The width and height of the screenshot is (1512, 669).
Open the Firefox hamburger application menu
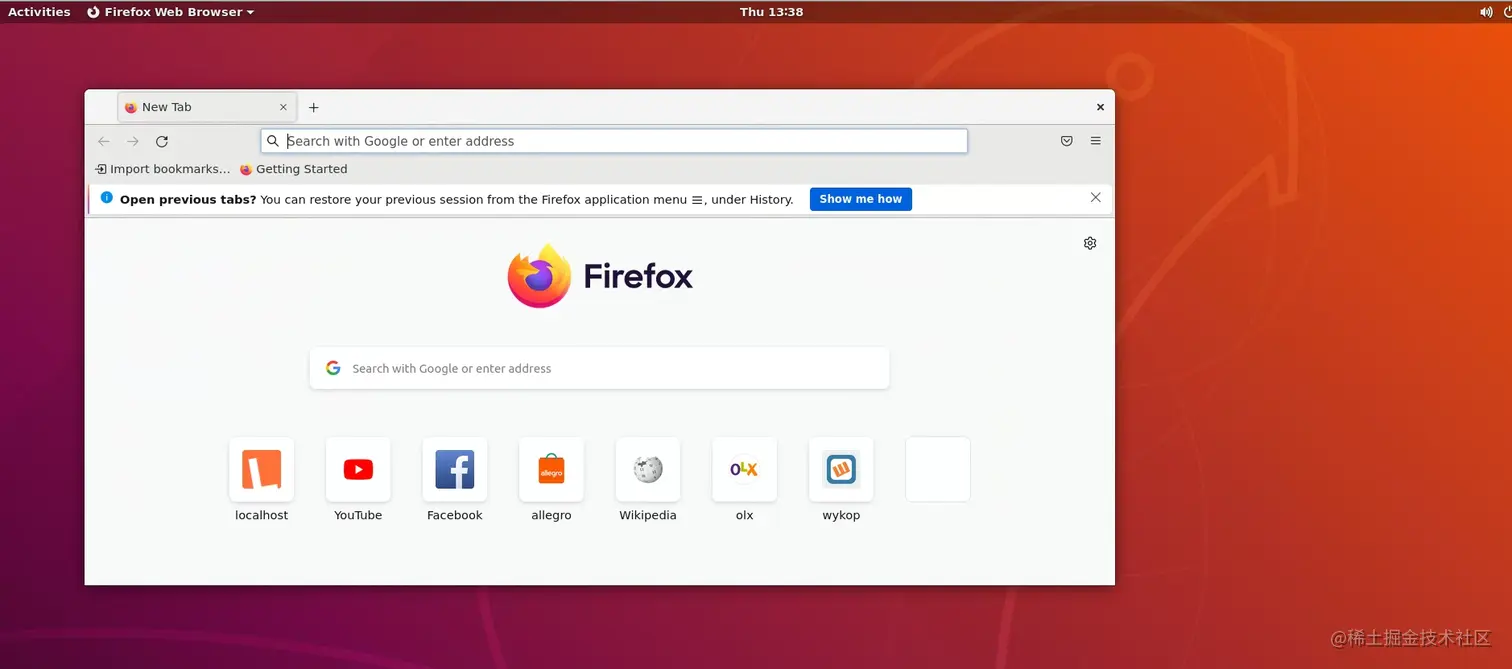coord(1096,141)
